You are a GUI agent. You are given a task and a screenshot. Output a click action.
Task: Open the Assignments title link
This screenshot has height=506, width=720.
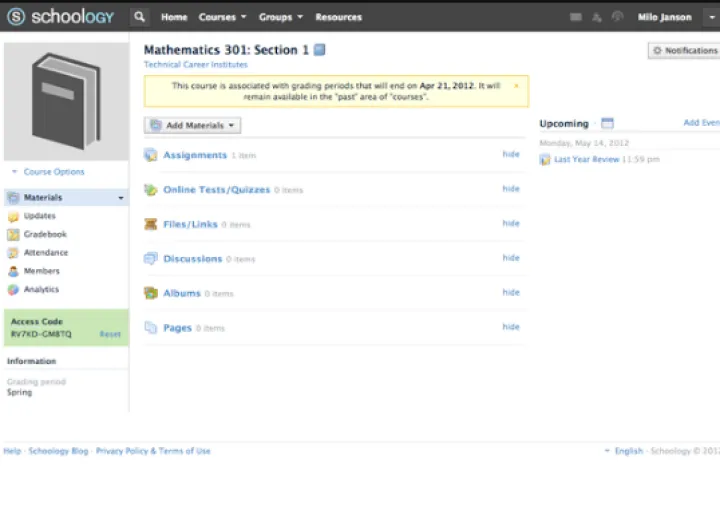coord(195,155)
